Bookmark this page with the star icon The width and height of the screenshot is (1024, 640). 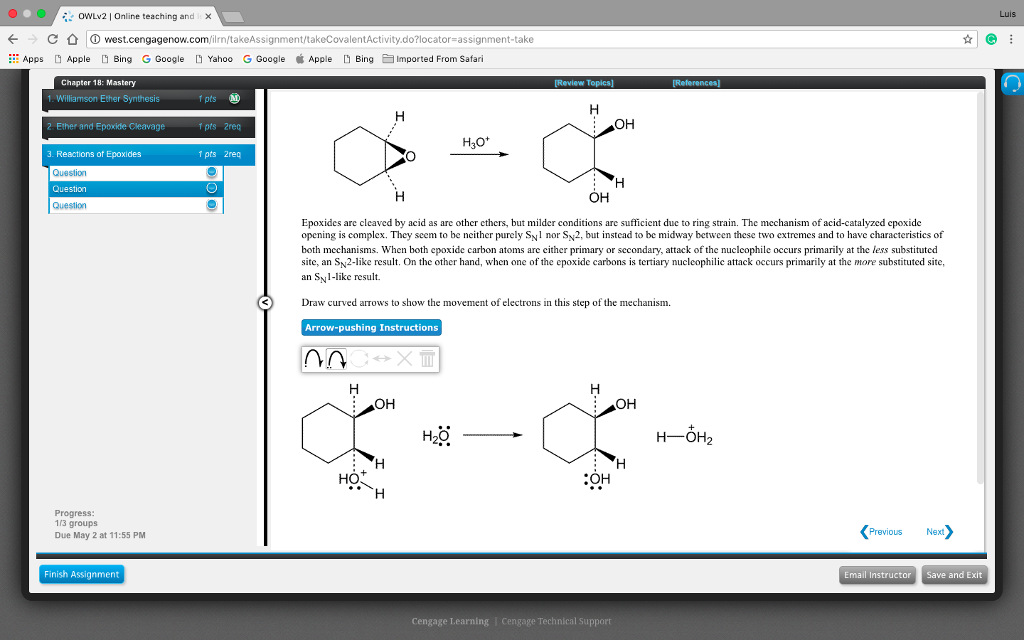pyautogui.click(x=967, y=39)
